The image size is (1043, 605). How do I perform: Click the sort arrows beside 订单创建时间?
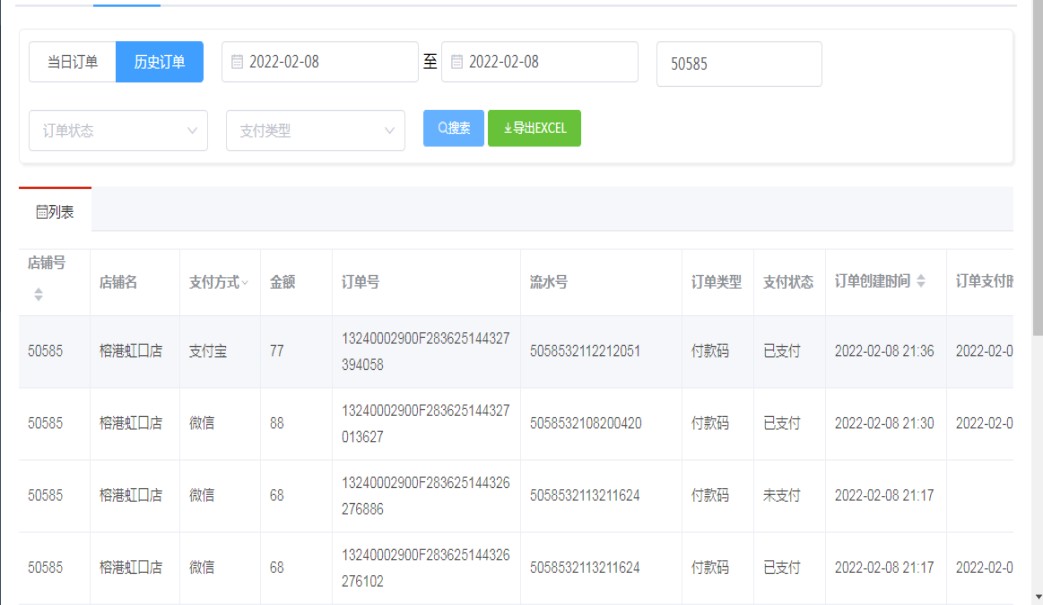tap(921, 282)
